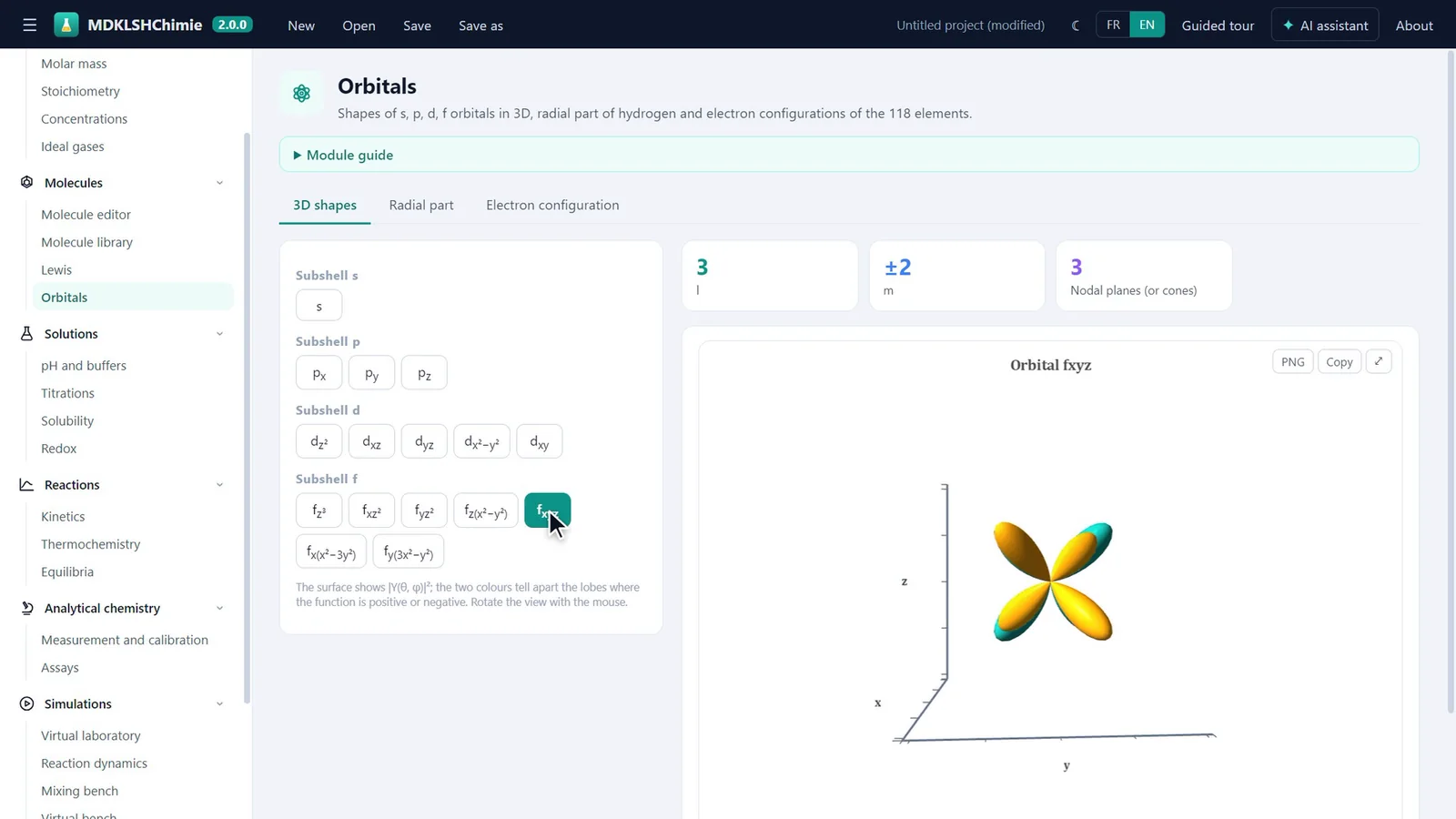Switch to the Radial part tab
This screenshot has height=819, width=1456.
421,205
